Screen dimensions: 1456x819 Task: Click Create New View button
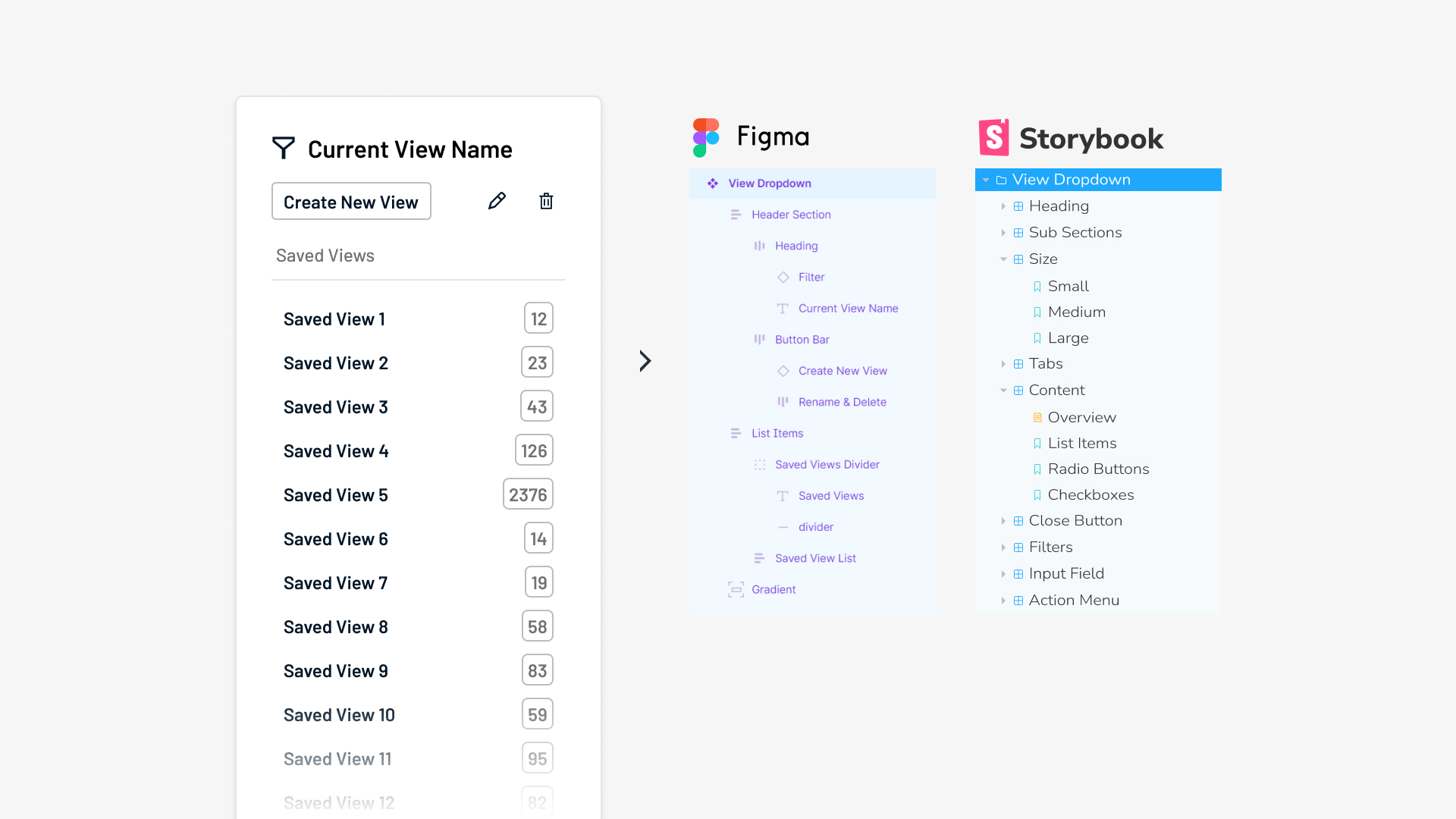[350, 201]
